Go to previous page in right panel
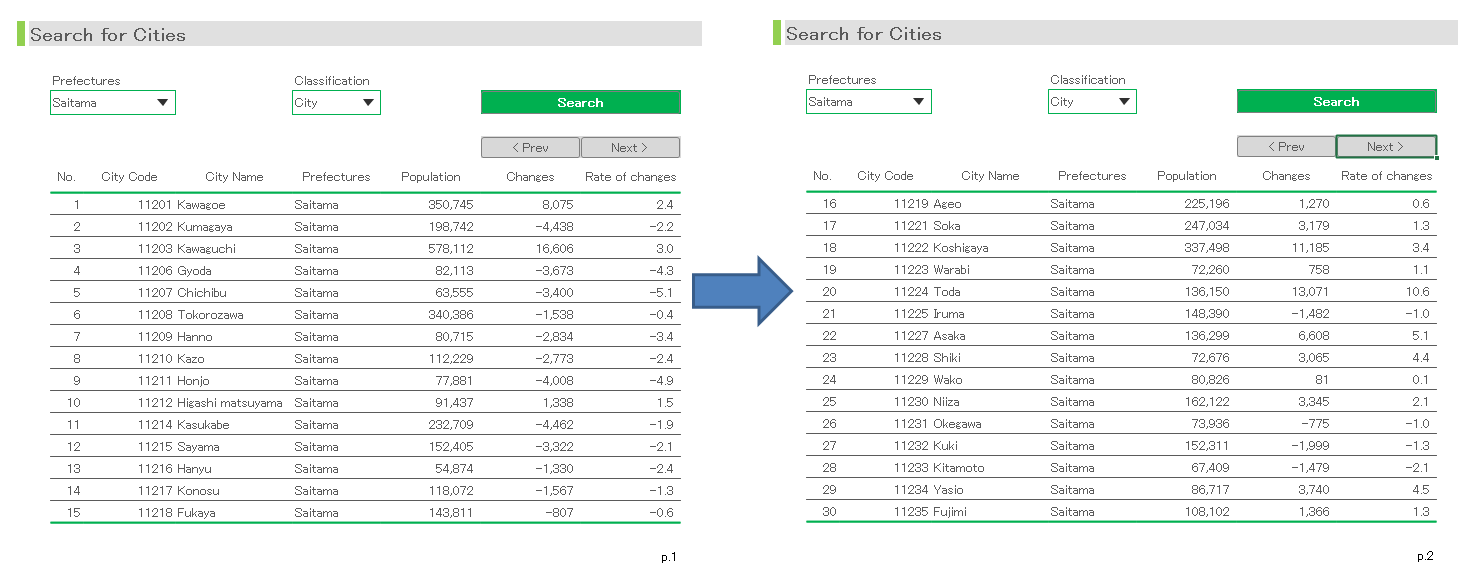1474x576 pixels. pos(1286,147)
